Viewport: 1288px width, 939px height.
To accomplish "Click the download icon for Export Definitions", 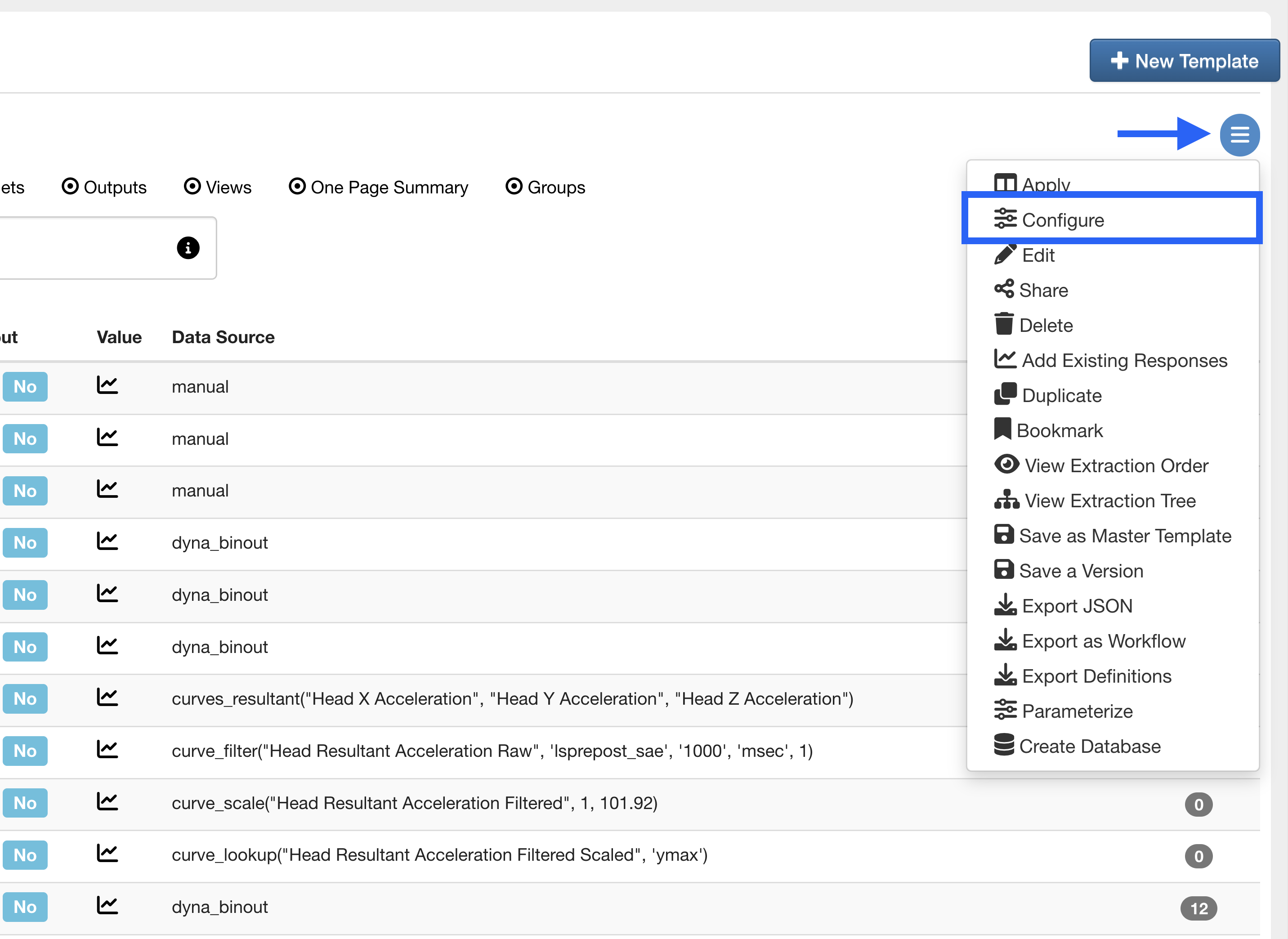I will point(1005,675).
